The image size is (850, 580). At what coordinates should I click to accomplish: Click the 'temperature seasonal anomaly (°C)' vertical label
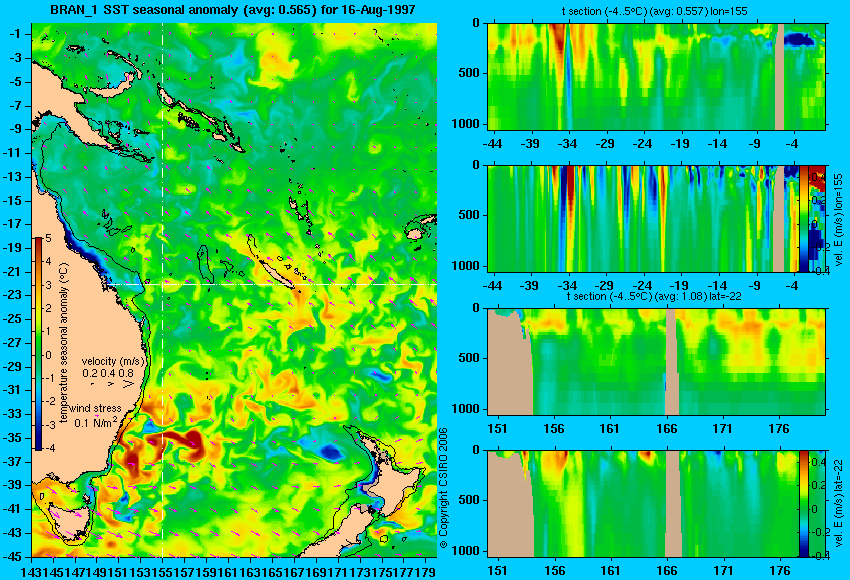(63, 344)
